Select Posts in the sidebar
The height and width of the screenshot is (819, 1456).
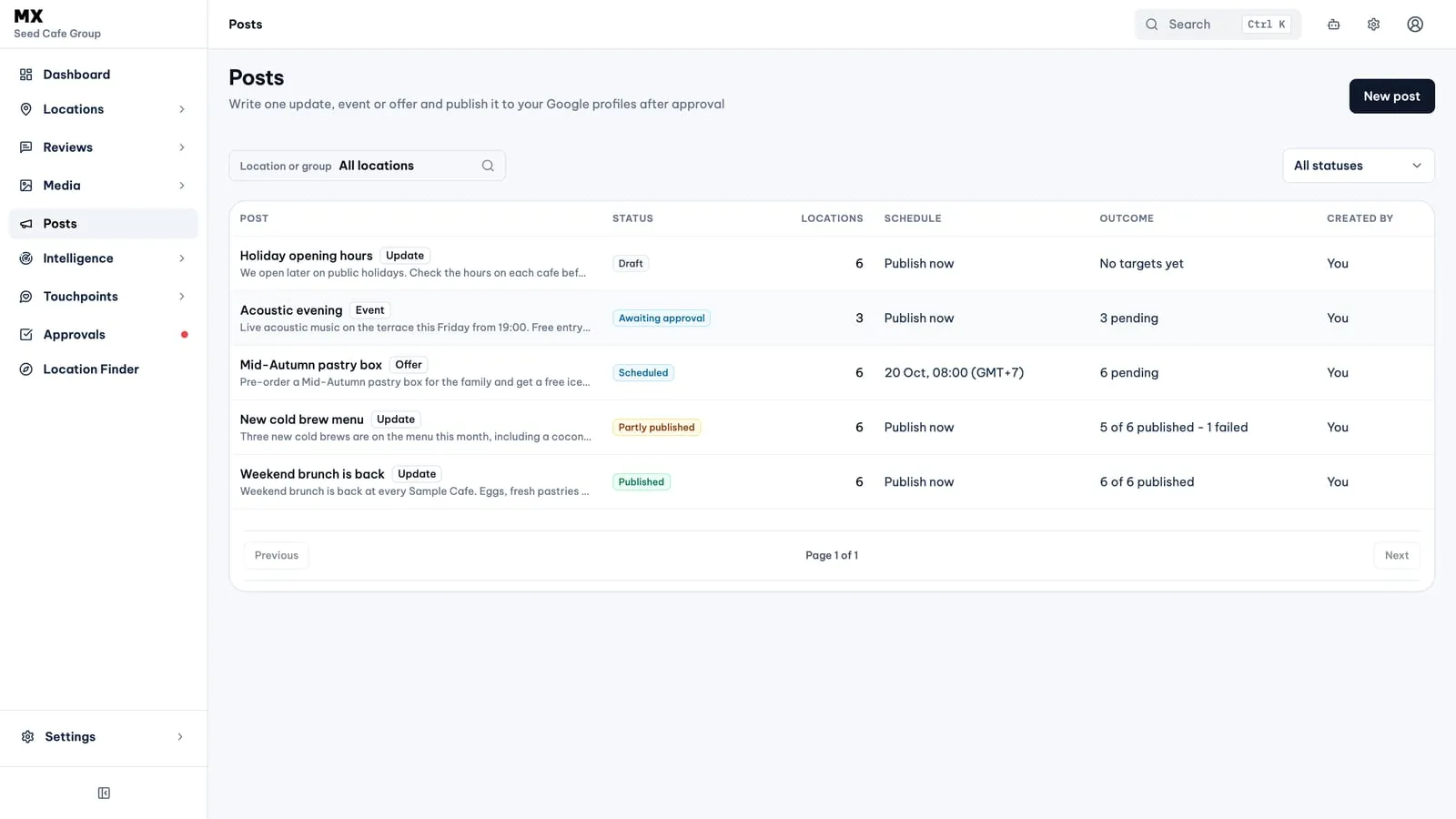pyautogui.click(x=104, y=224)
